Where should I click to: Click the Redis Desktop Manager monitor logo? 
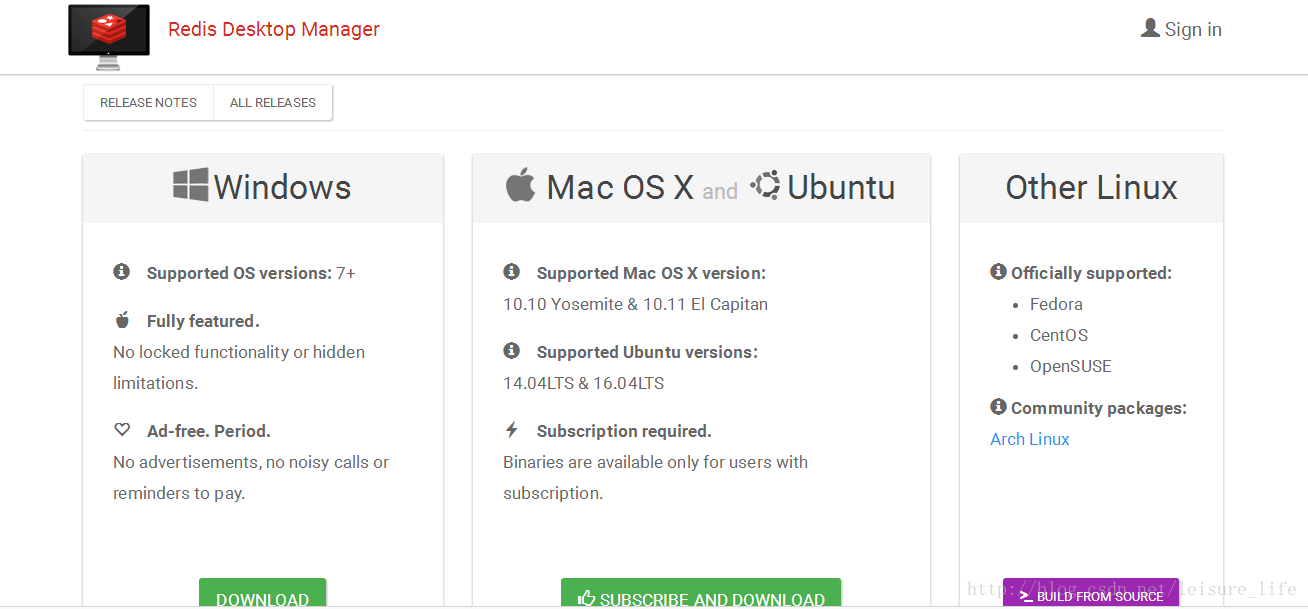click(x=109, y=37)
